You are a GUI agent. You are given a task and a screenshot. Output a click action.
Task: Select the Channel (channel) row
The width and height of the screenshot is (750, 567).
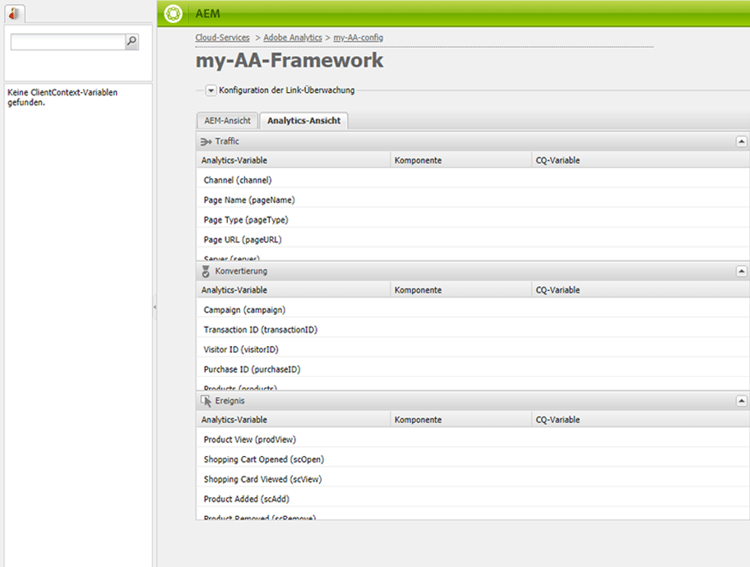tap(473, 180)
